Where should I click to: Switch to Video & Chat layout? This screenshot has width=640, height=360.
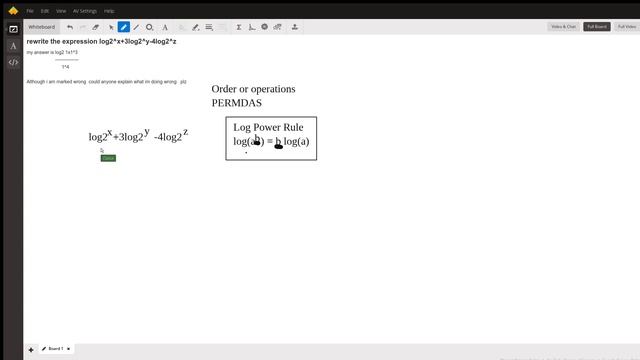563,27
